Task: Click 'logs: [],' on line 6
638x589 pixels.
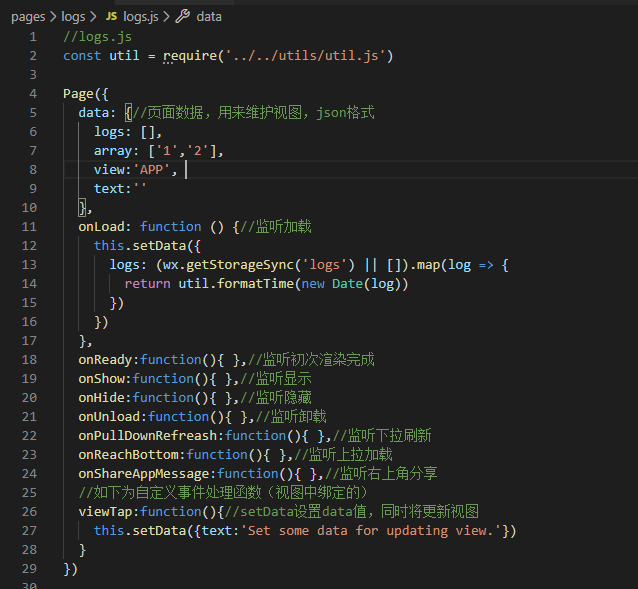Action: (x=128, y=132)
